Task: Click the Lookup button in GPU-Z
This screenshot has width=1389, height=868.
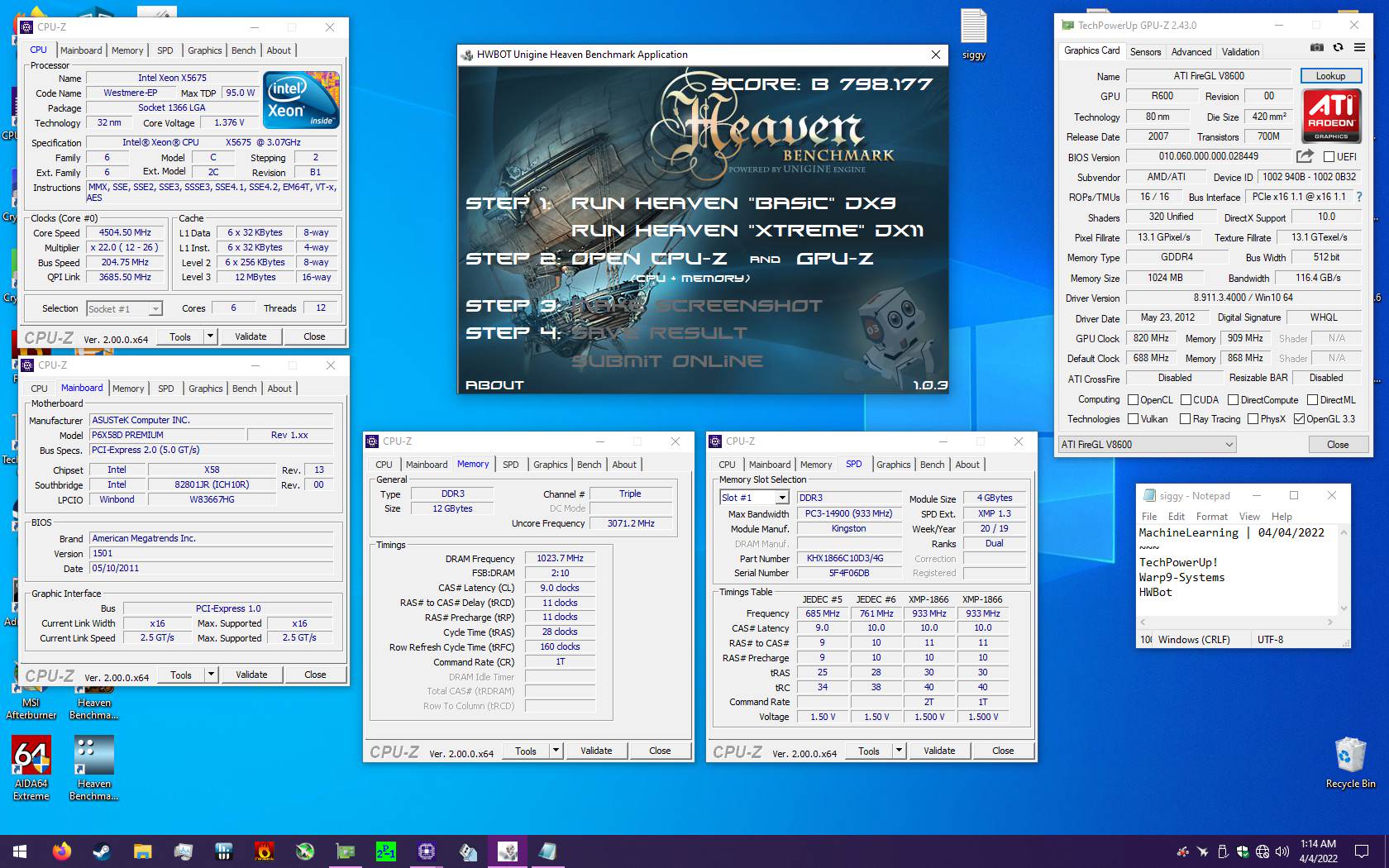Action: [1330, 76]
